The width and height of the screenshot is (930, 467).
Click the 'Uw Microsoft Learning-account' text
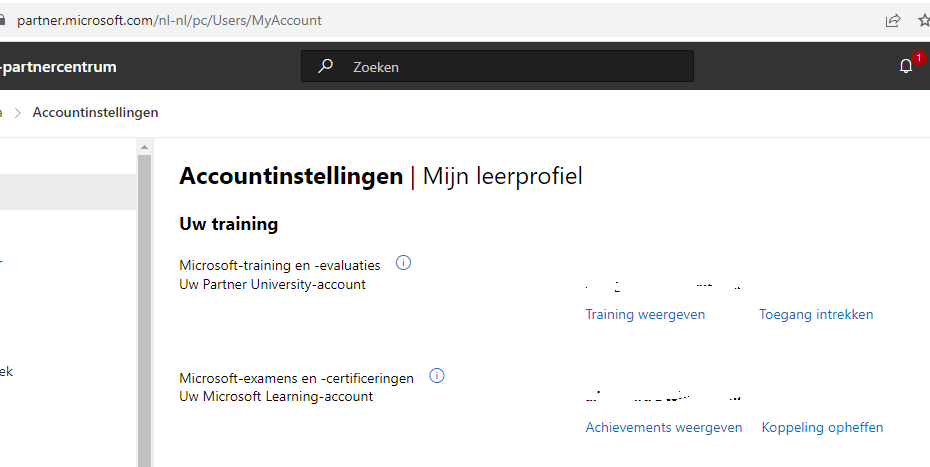click(x=276, y=396)
